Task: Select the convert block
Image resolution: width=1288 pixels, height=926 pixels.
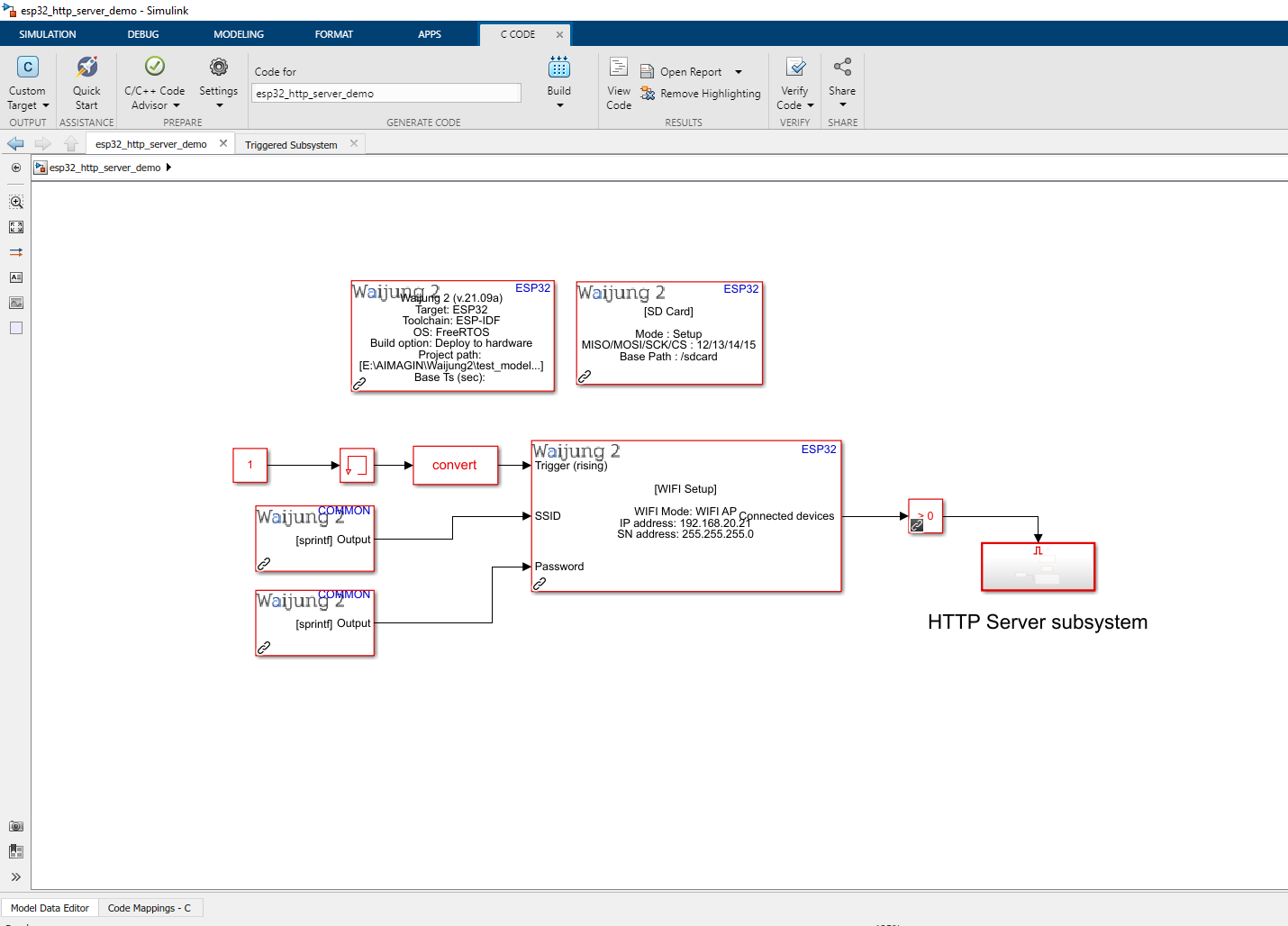Action: point(455,465)
